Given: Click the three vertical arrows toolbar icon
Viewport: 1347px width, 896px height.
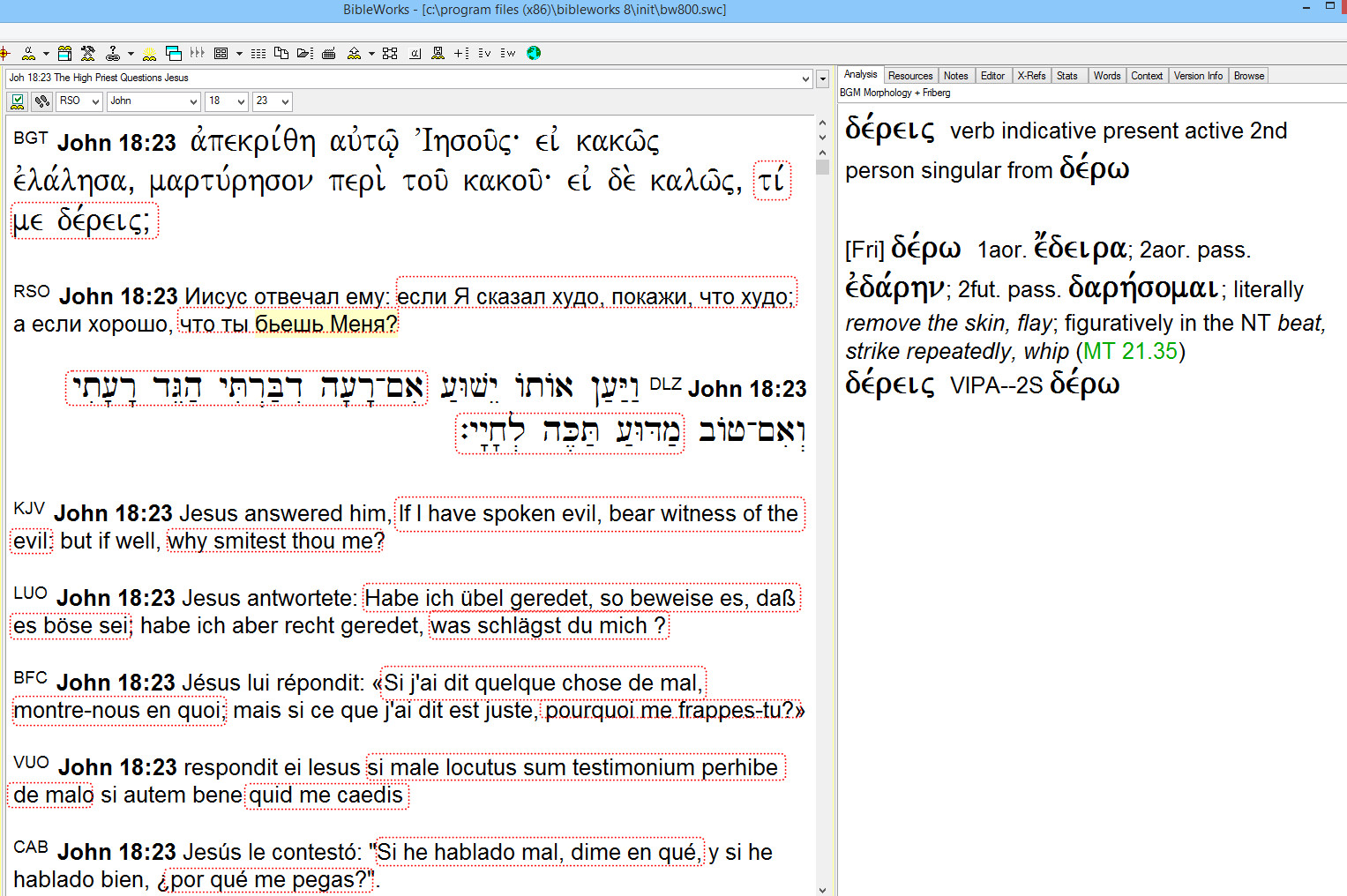Looking at the screenshot, I should [198, 53].
